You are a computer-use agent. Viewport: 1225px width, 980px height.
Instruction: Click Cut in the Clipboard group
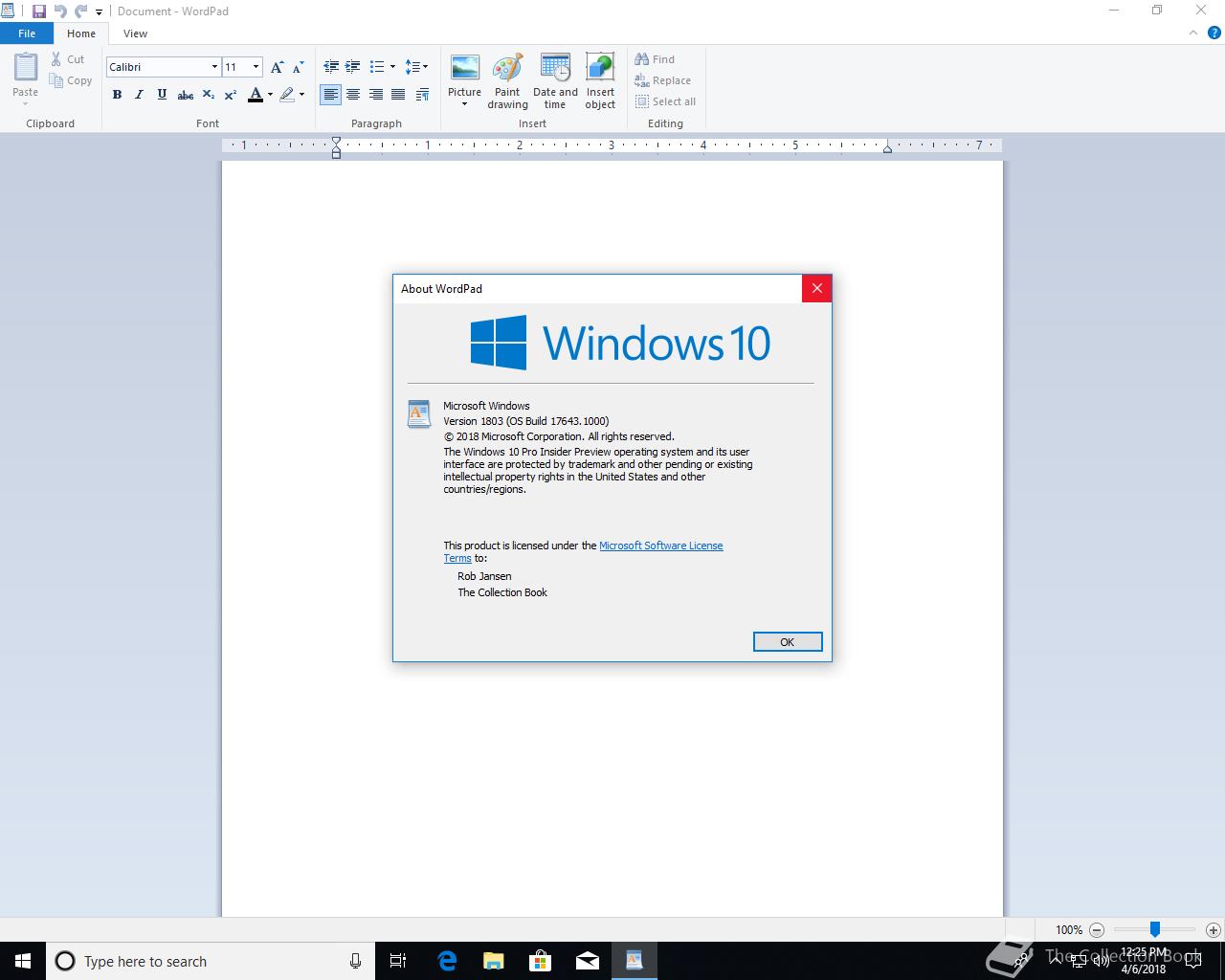tap(67, 59)
